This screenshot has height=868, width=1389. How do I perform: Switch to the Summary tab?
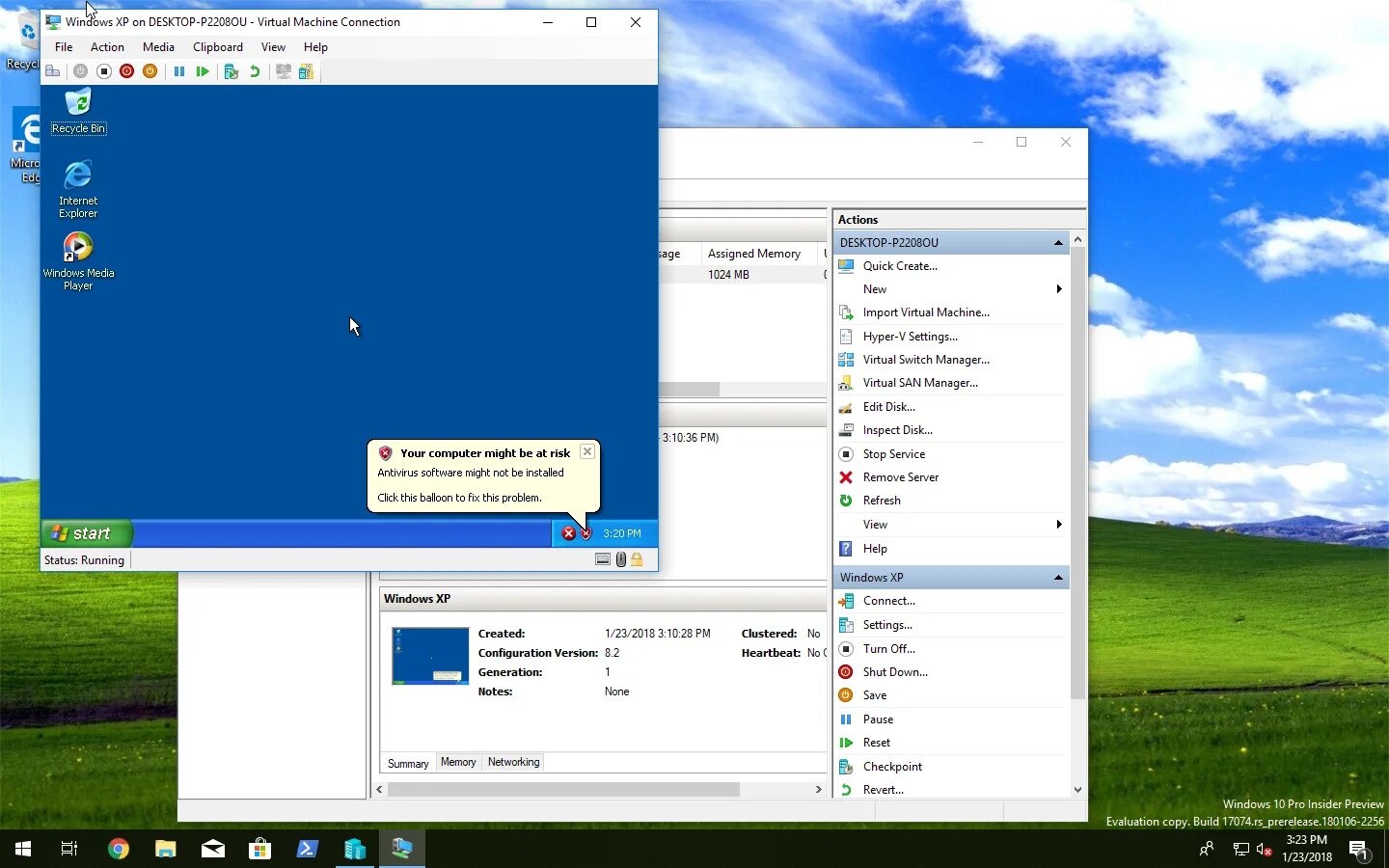[408, 763]
